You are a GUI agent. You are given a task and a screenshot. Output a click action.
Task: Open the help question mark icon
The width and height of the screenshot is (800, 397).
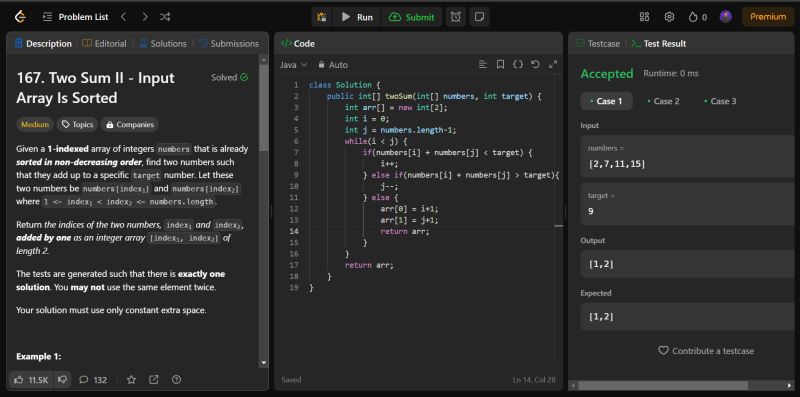pyautogui.click(x=176, y=380)
